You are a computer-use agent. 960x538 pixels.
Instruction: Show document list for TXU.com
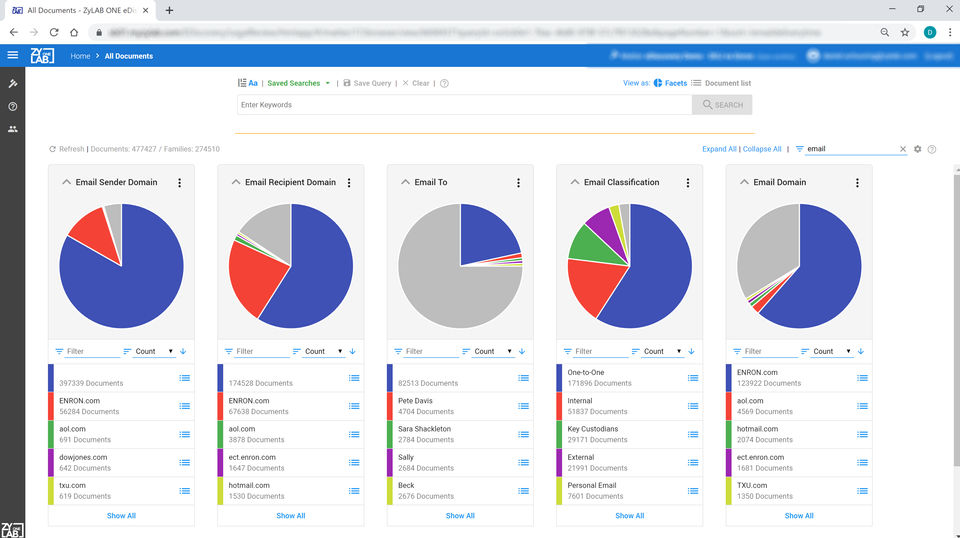pos(862,491)
